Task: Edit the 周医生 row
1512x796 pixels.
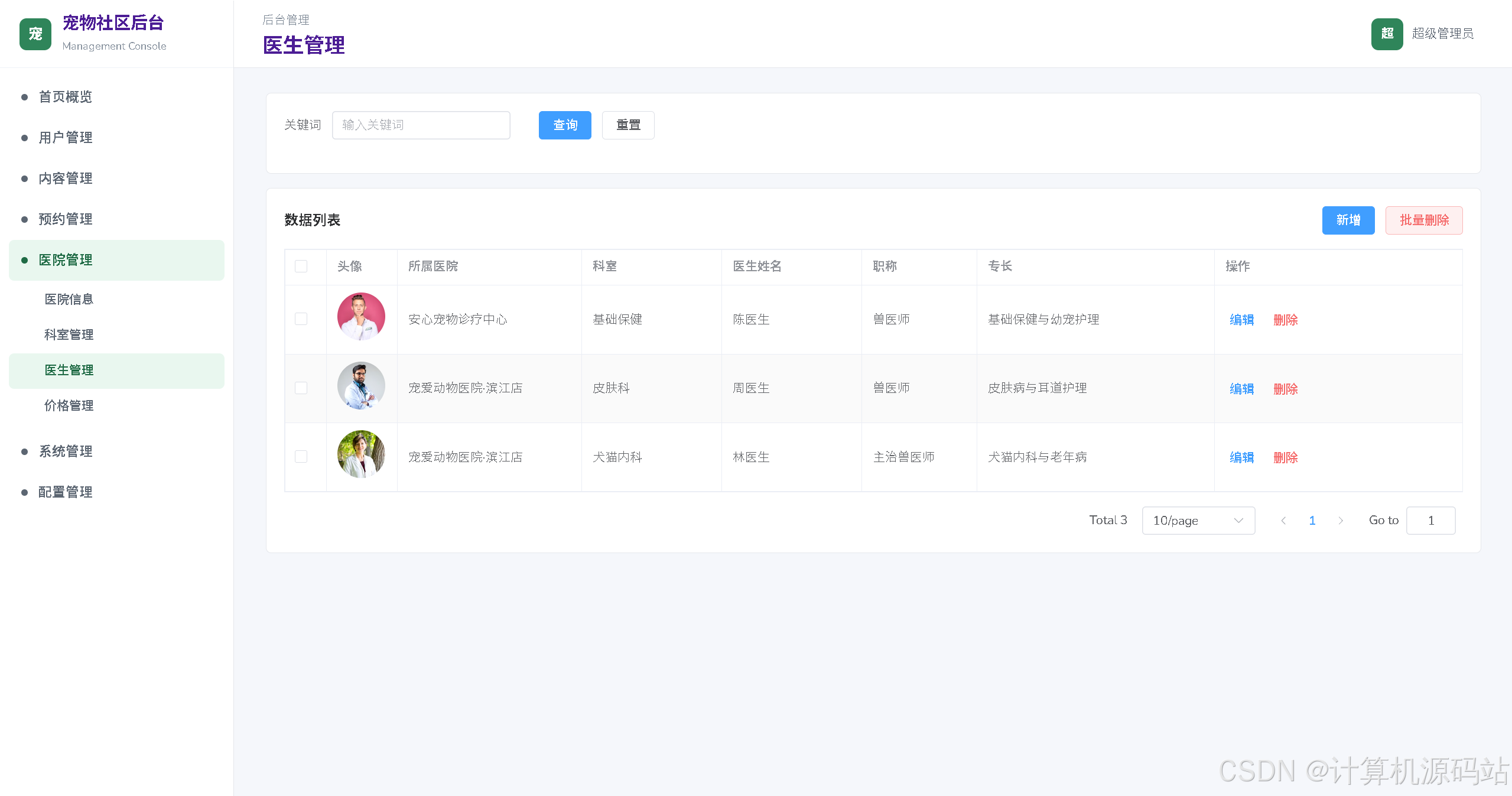Action: (1241, 389)
